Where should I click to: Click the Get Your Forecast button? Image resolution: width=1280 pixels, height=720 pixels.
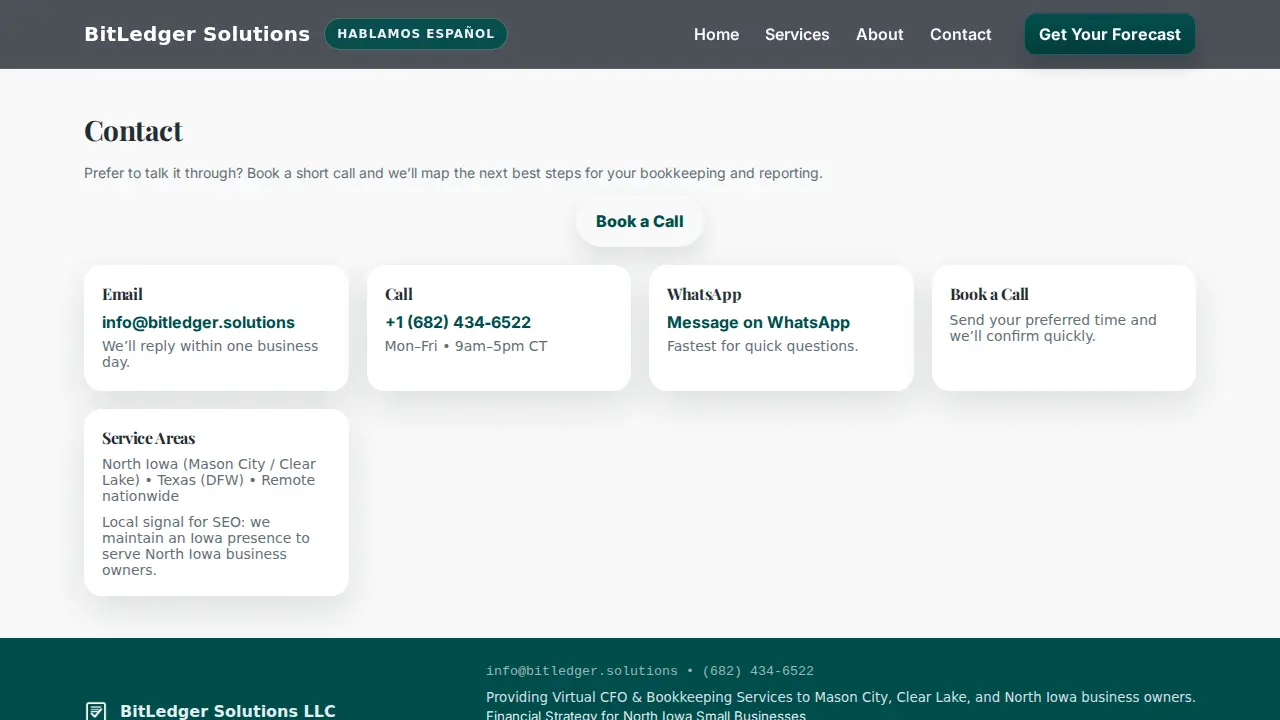pyautogui.click(x=1110, y=34)
